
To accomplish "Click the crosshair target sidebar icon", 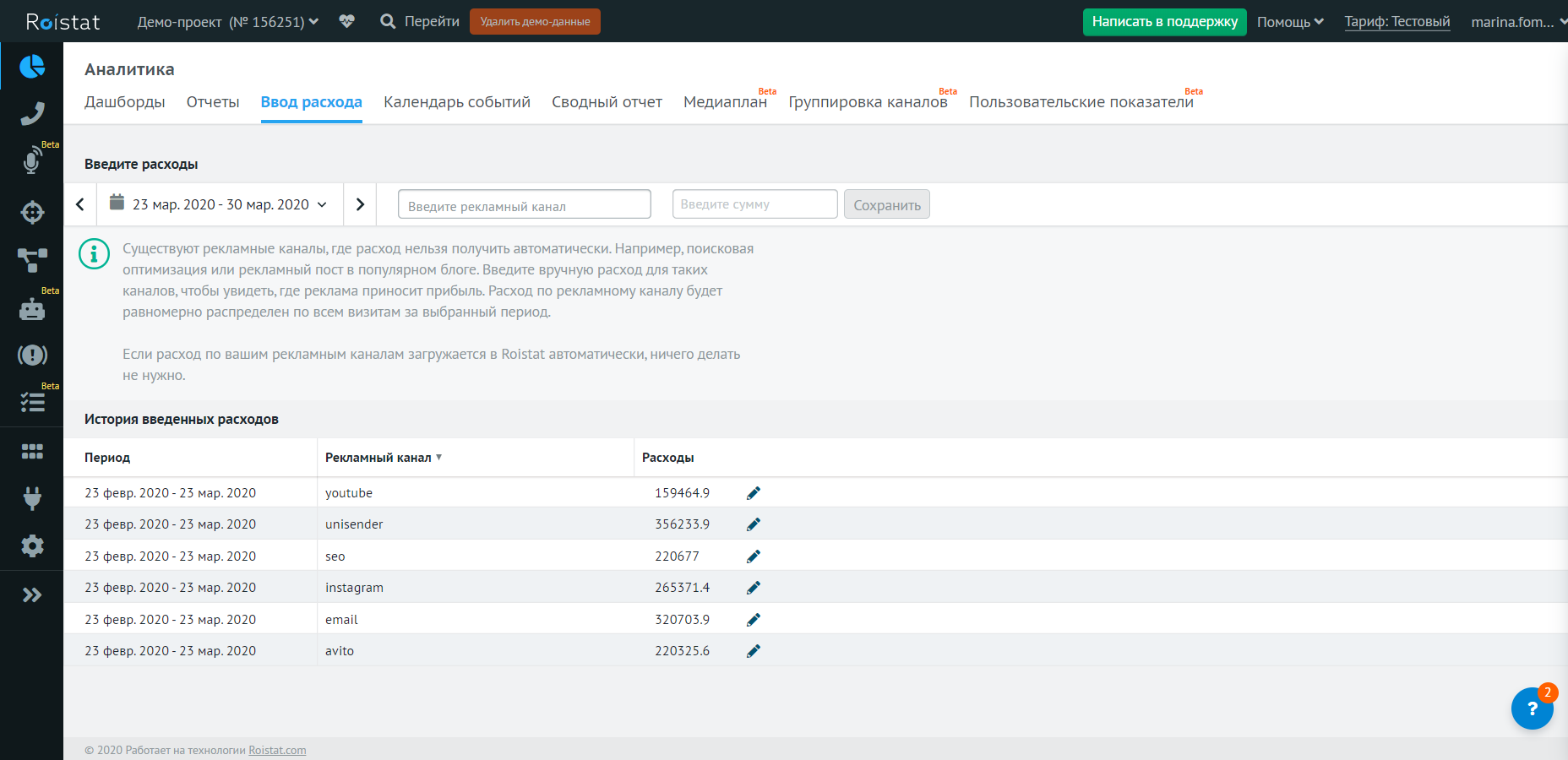I will click(x=32, y=212).
